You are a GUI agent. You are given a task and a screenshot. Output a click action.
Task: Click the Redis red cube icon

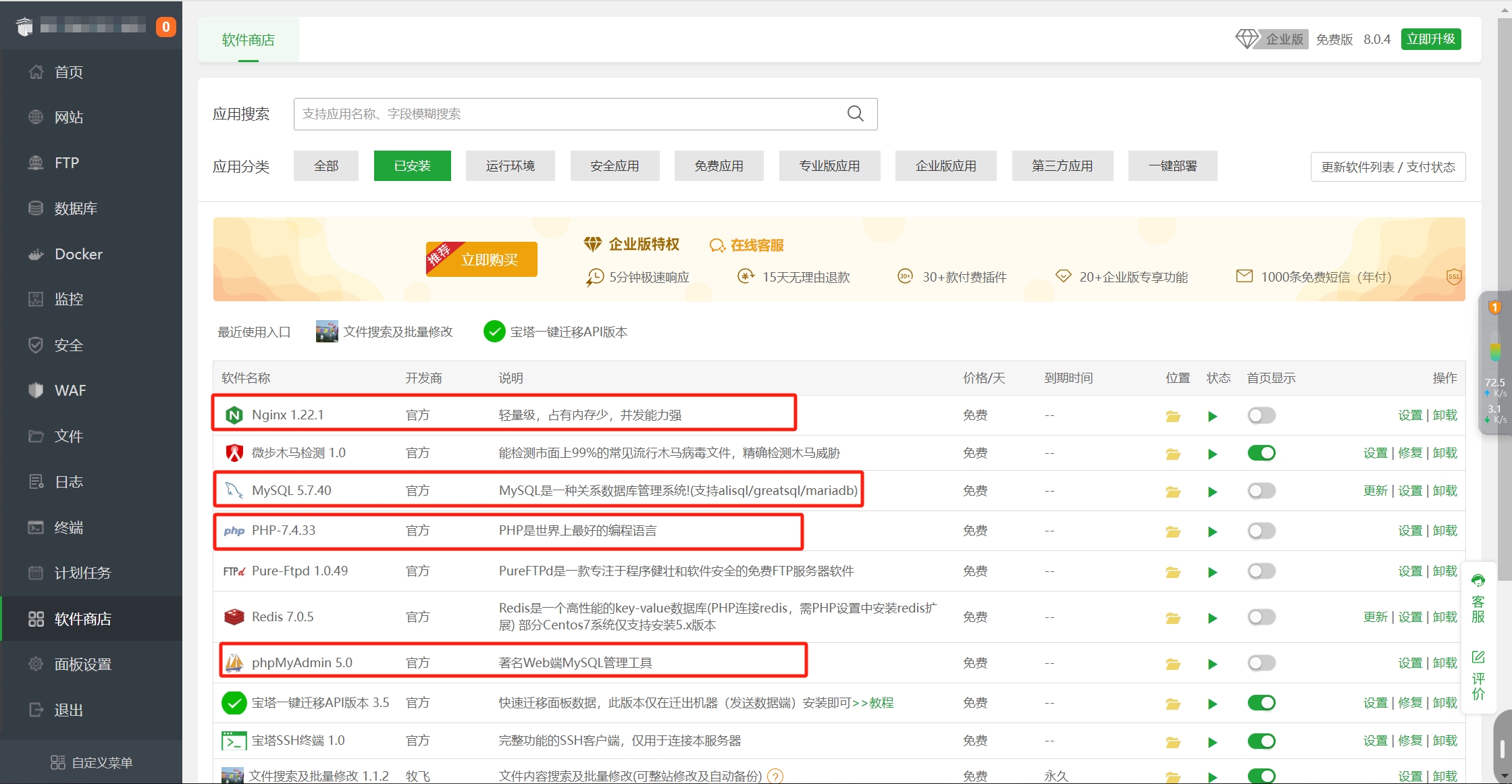pos(234,617)
